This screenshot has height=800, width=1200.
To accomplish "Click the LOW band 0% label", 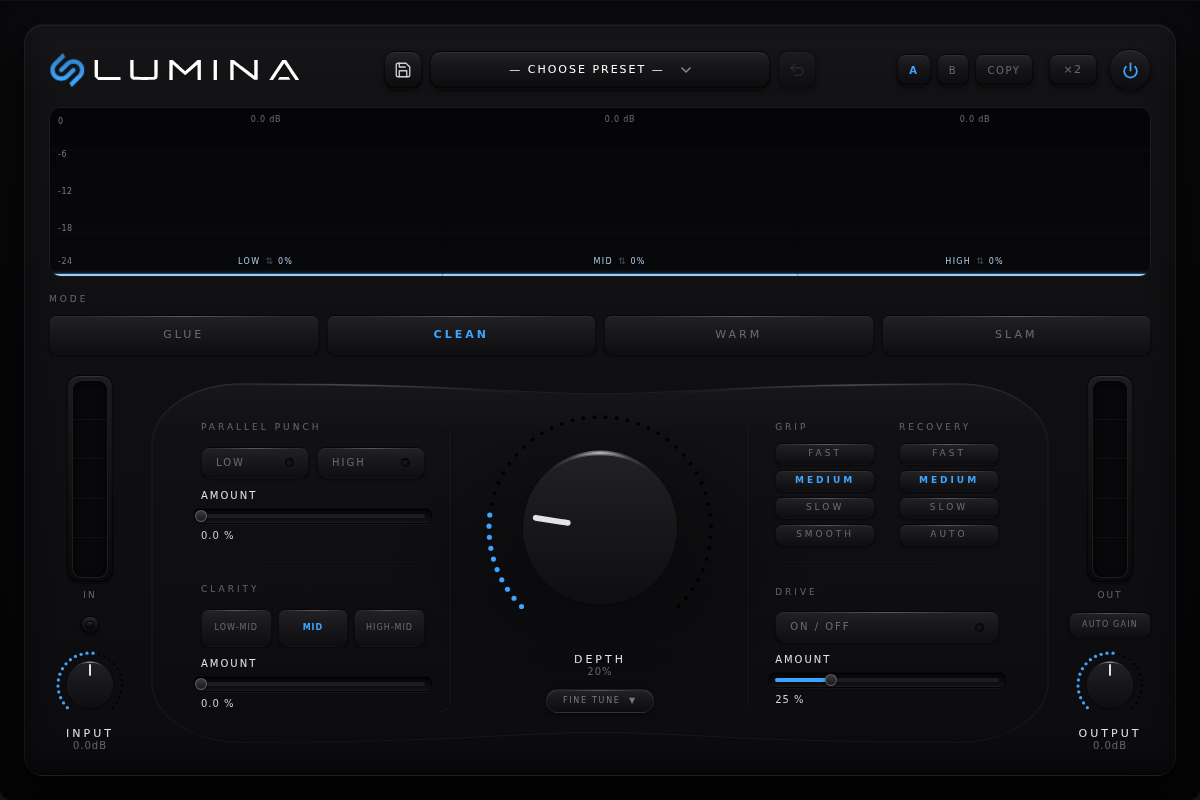I will pos(285,261).
